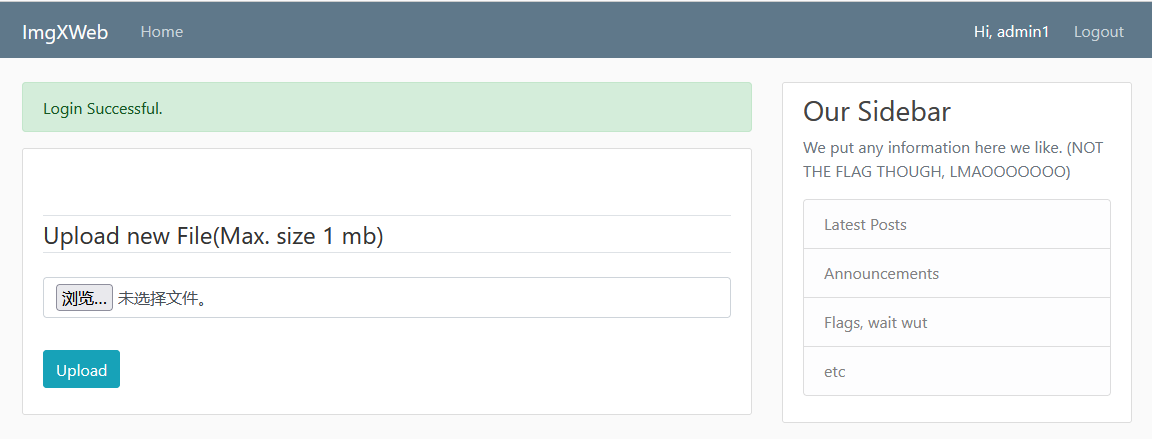1152x439 pixels.
Task: Open the 'Flags, wait wut' sidebar item
Action: 875,323
